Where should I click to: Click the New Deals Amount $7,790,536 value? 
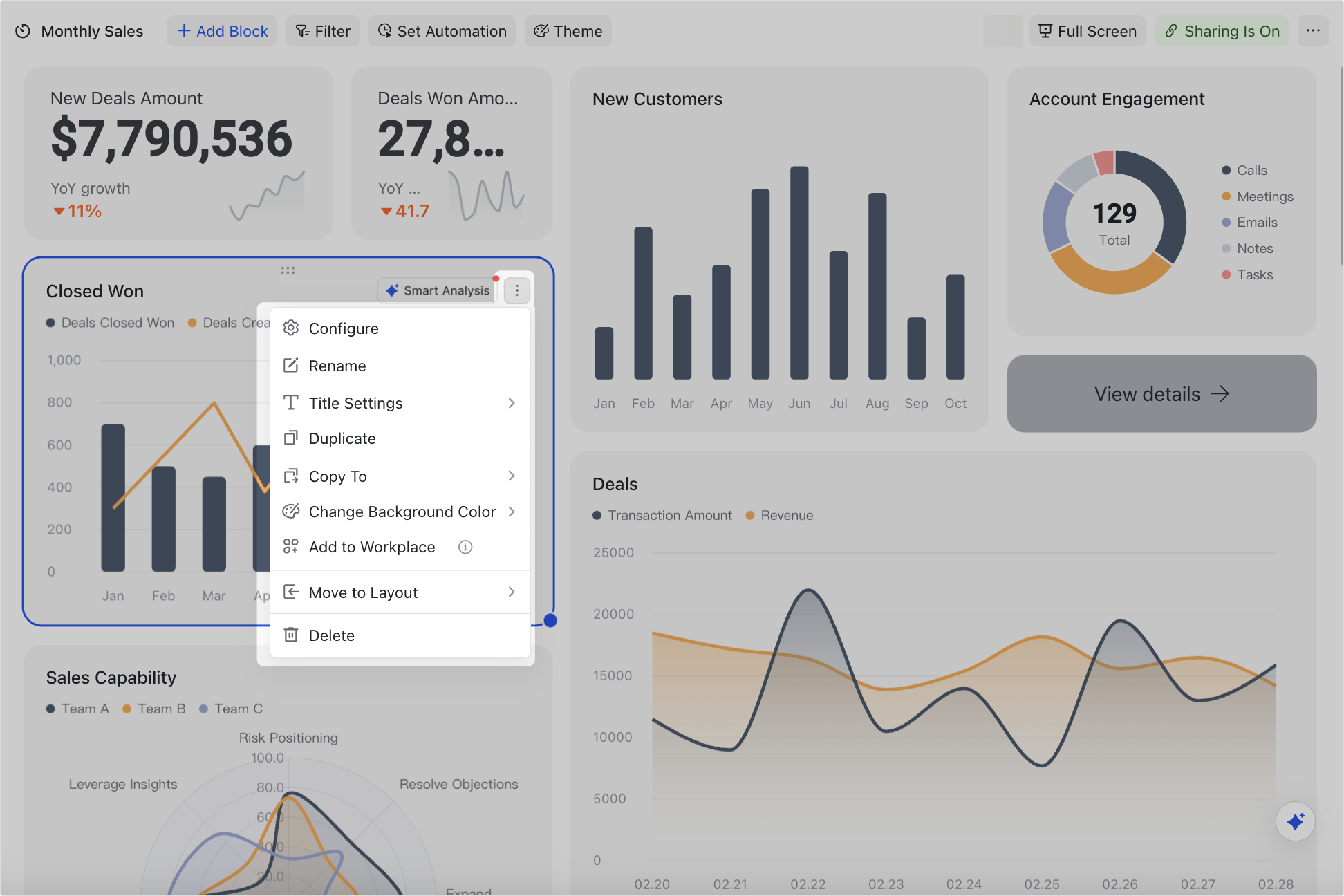click(x=171, y=139)
